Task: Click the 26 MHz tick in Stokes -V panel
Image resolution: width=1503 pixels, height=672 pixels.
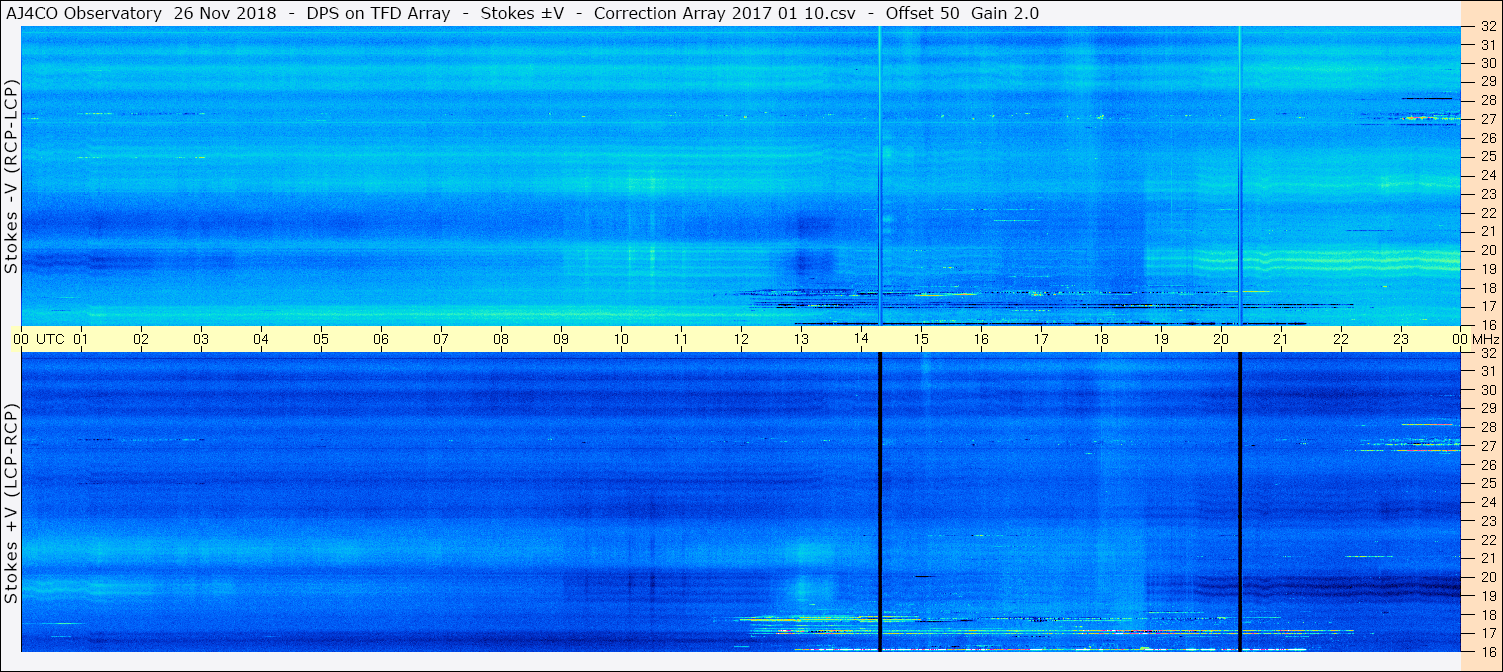Action: (x=1488, y=138)
